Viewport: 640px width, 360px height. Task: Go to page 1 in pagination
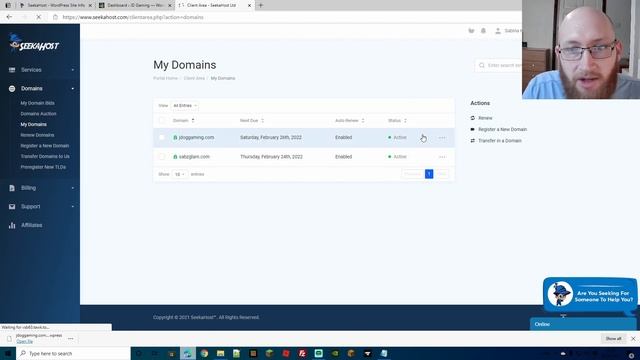pos(429,174)
